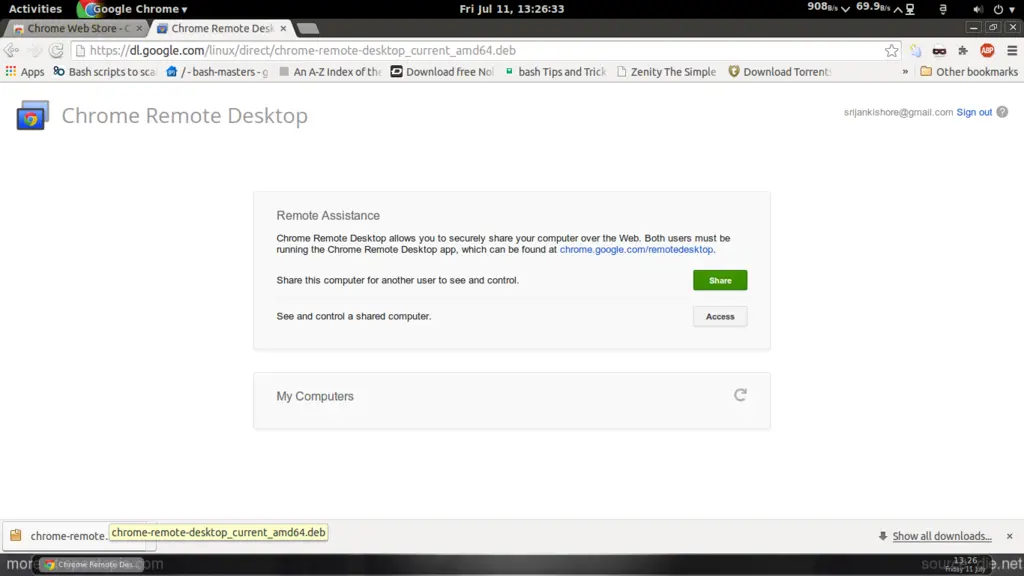Screen dimensions: 1024x576
Task: Open the Other bookmarks folder
Action: click(x=969, y=72)
